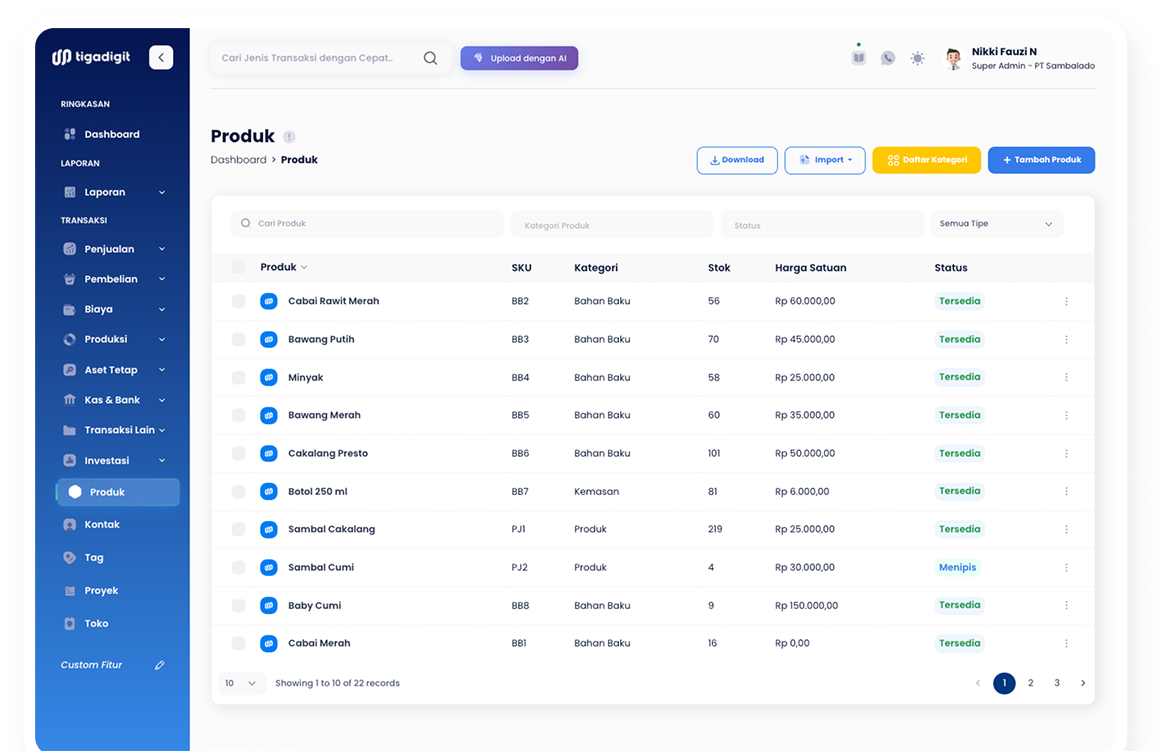Open notifications via the book icon
This screenshot has height=751, width=1165.
[858, 58]
